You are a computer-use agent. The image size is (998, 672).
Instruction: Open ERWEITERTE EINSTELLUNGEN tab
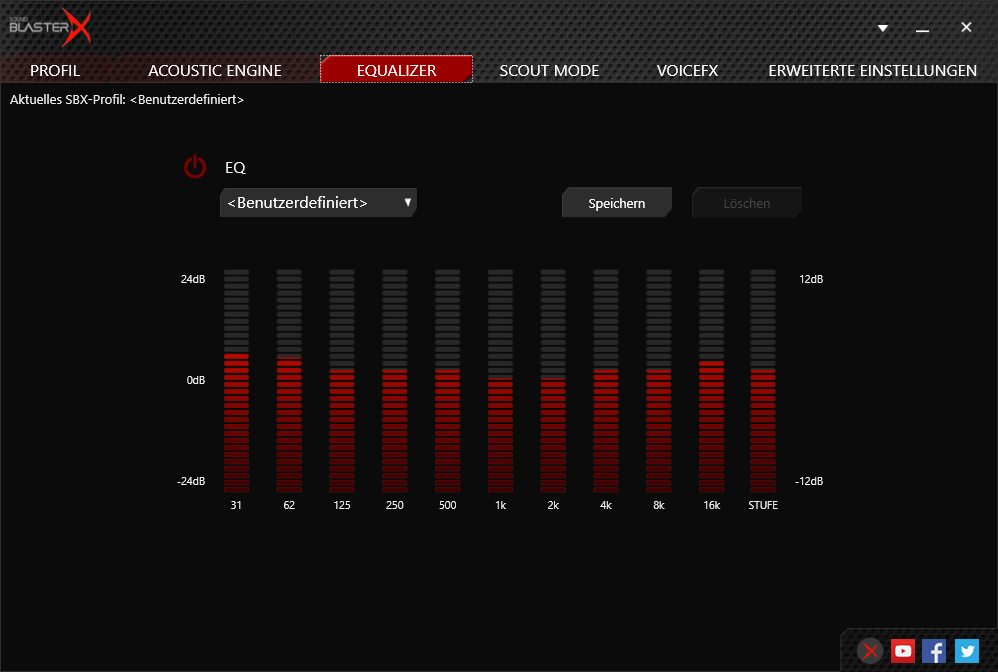click(x=872, y=71)
